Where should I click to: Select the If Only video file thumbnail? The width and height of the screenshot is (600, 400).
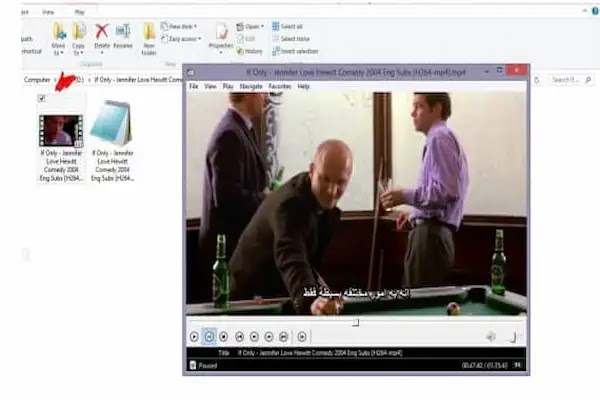coord(61,131)
